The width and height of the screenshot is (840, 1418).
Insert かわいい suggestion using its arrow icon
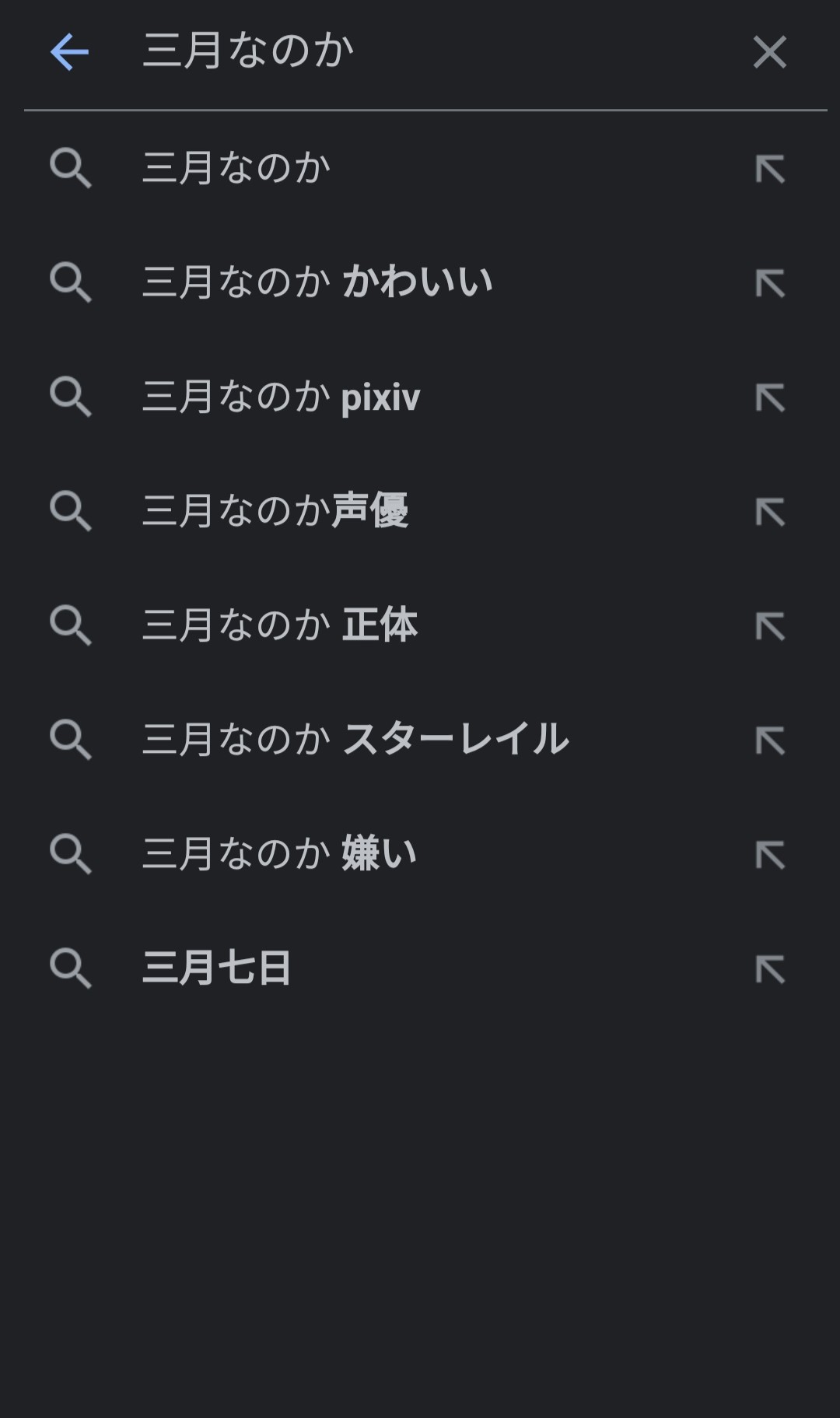769,283
